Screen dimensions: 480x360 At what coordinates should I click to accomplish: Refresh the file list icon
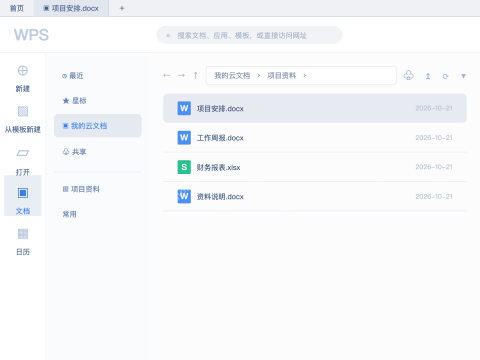pos(445,76)
